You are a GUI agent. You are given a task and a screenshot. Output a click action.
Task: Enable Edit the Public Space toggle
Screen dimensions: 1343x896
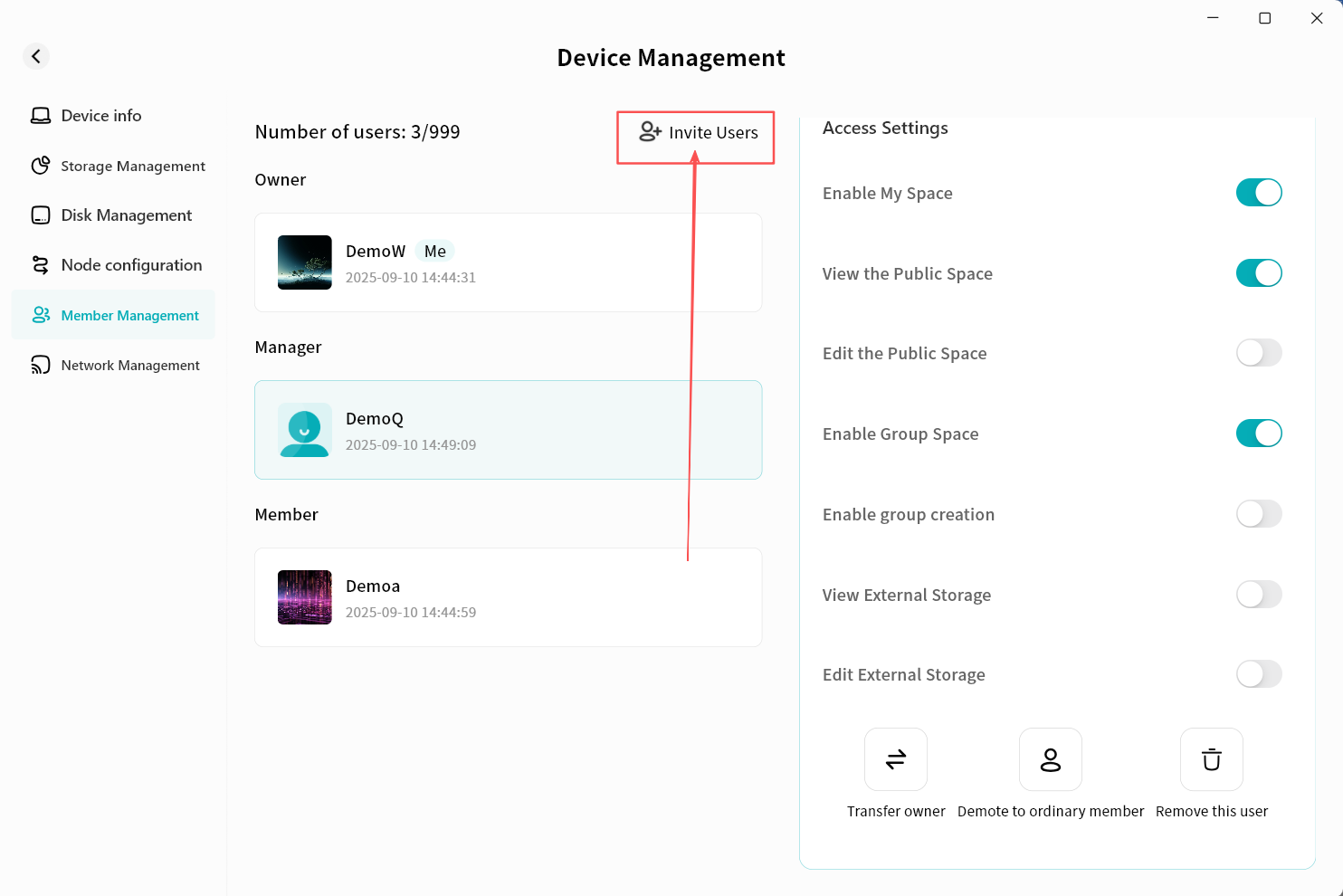pyautogui.click(x=1259, y=353)
